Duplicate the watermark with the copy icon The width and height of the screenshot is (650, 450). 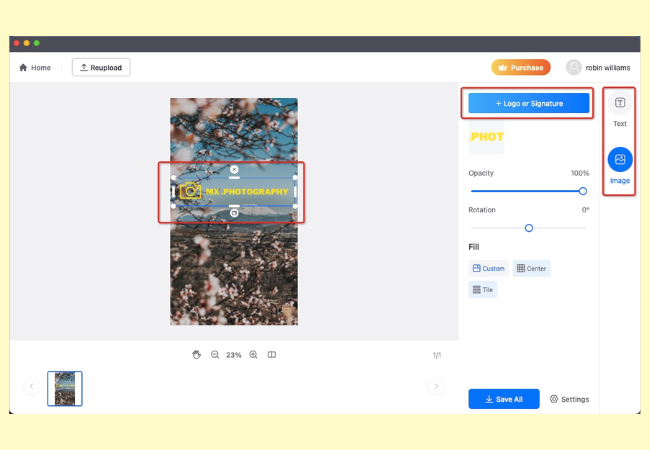tap(234, 213)
